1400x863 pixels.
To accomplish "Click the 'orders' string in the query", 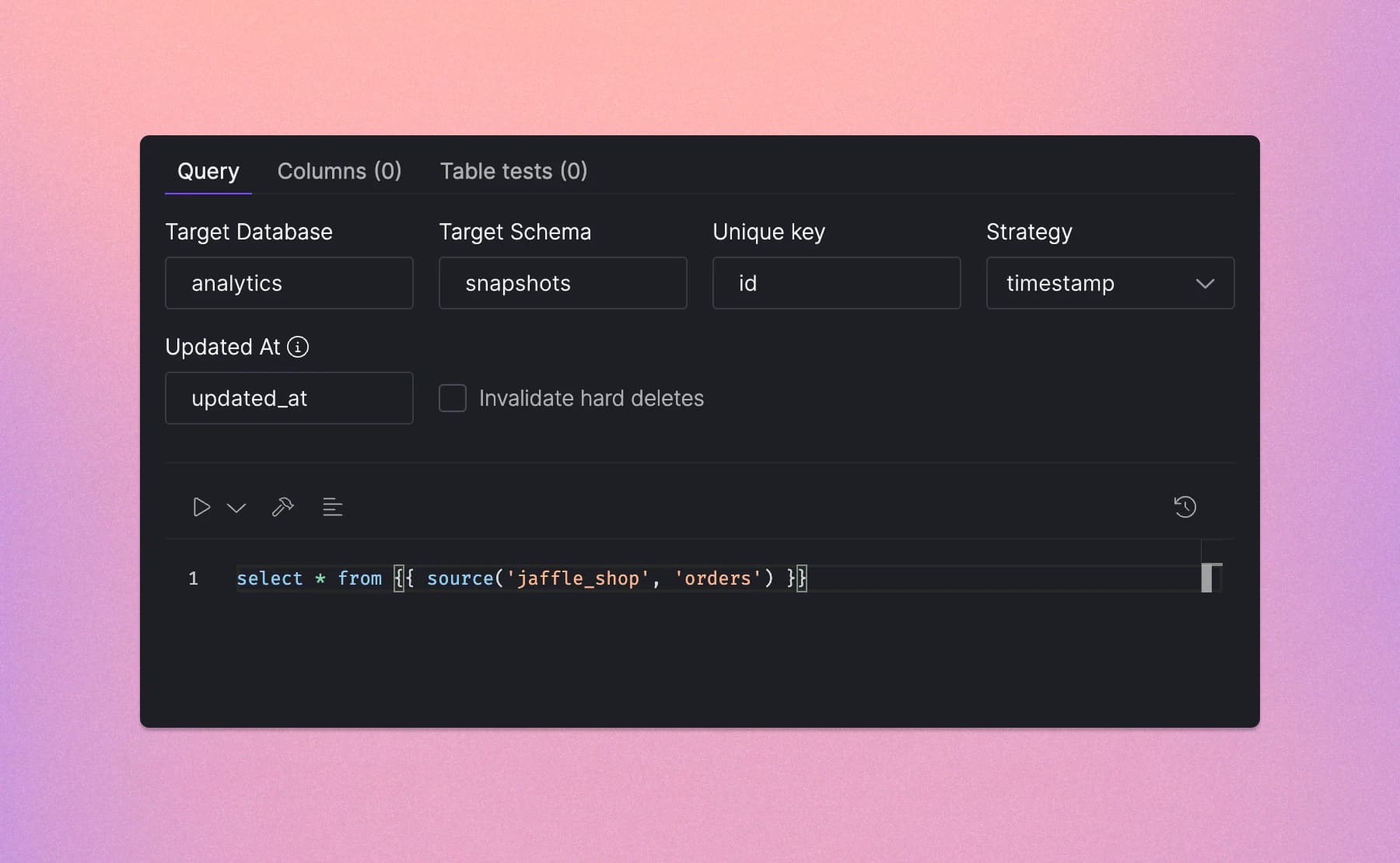I will pyautogui.click(x=718, y=578).
